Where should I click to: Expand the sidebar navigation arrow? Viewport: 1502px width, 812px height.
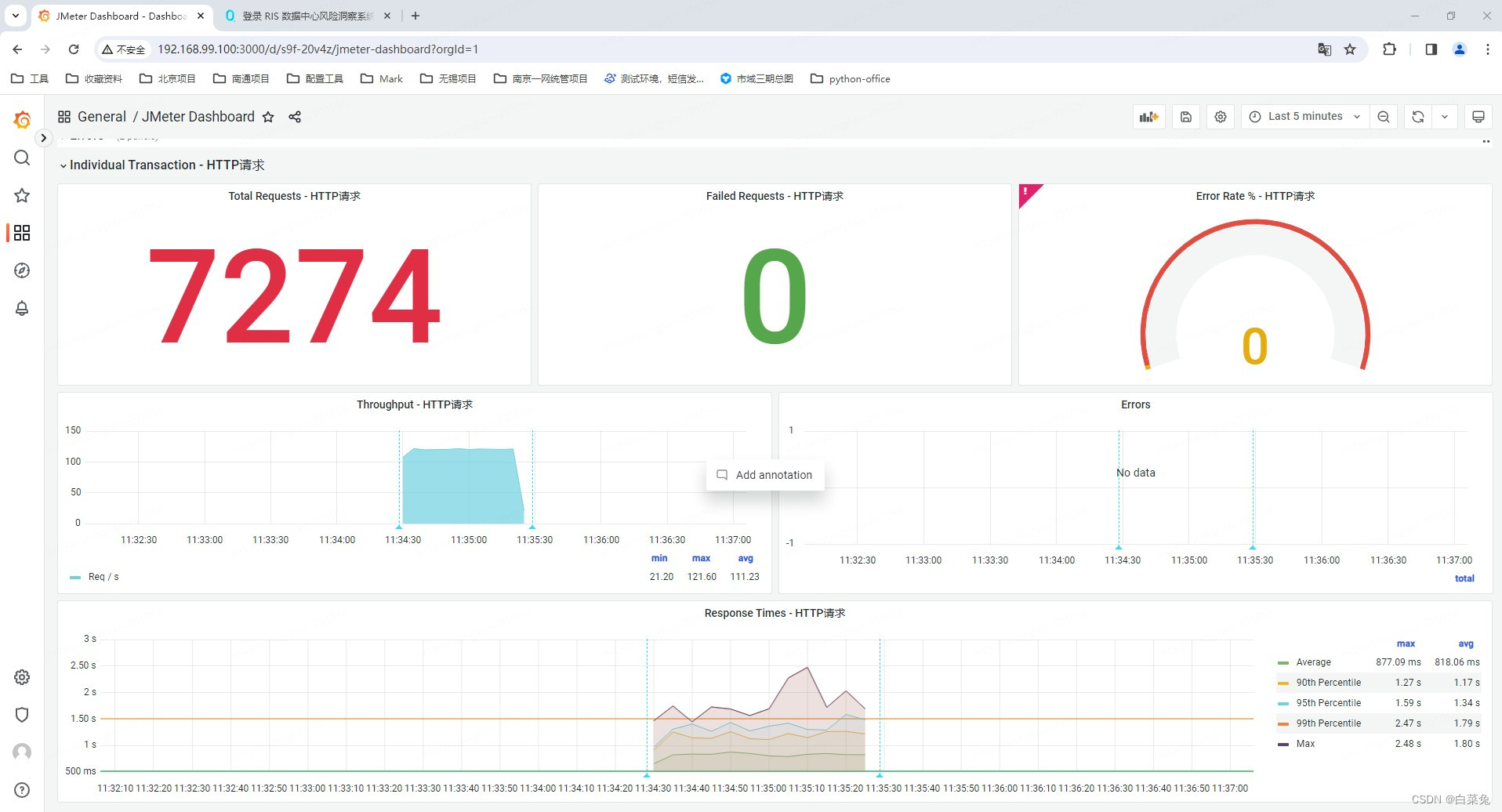click(x=44, y=138)
